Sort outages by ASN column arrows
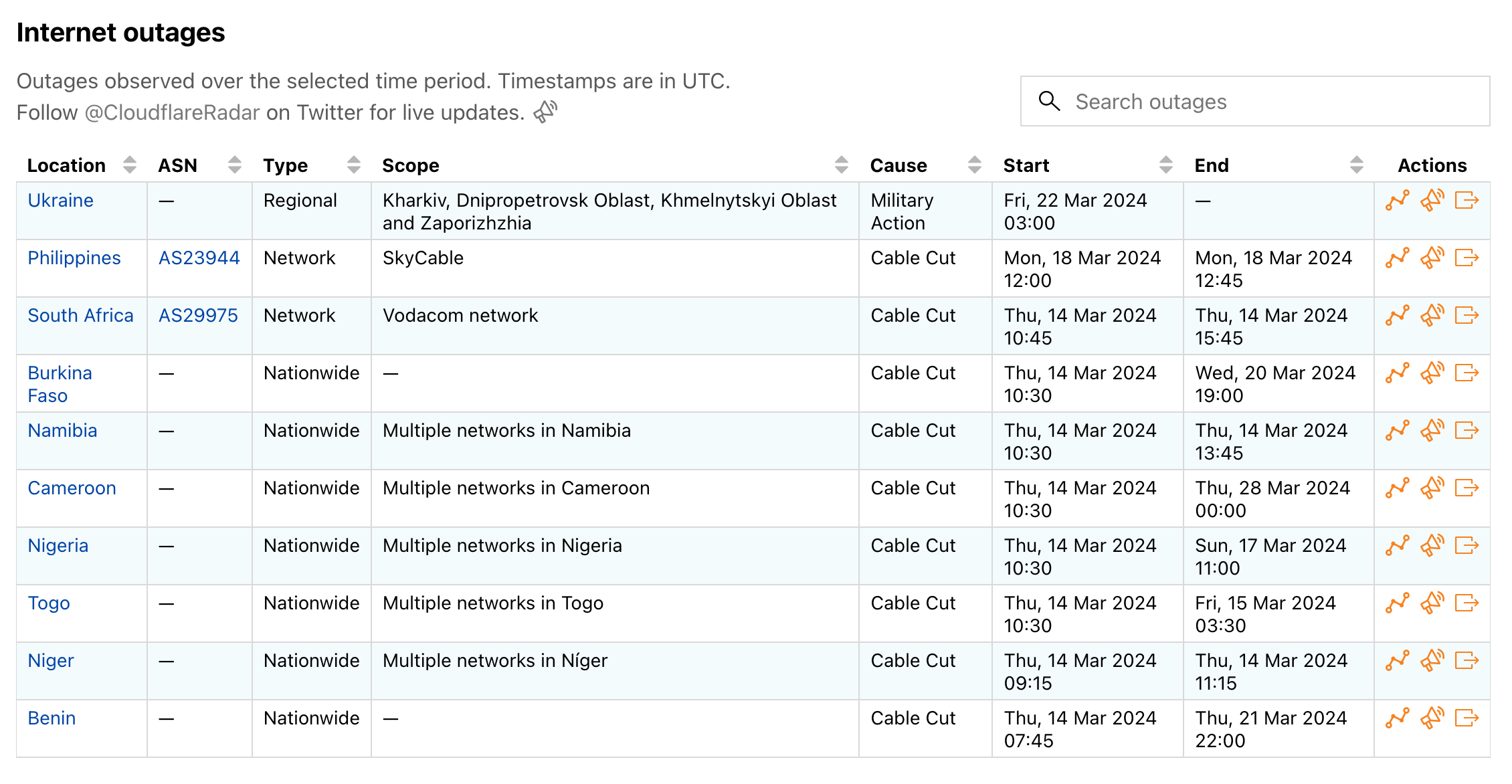 coord(235,165)
